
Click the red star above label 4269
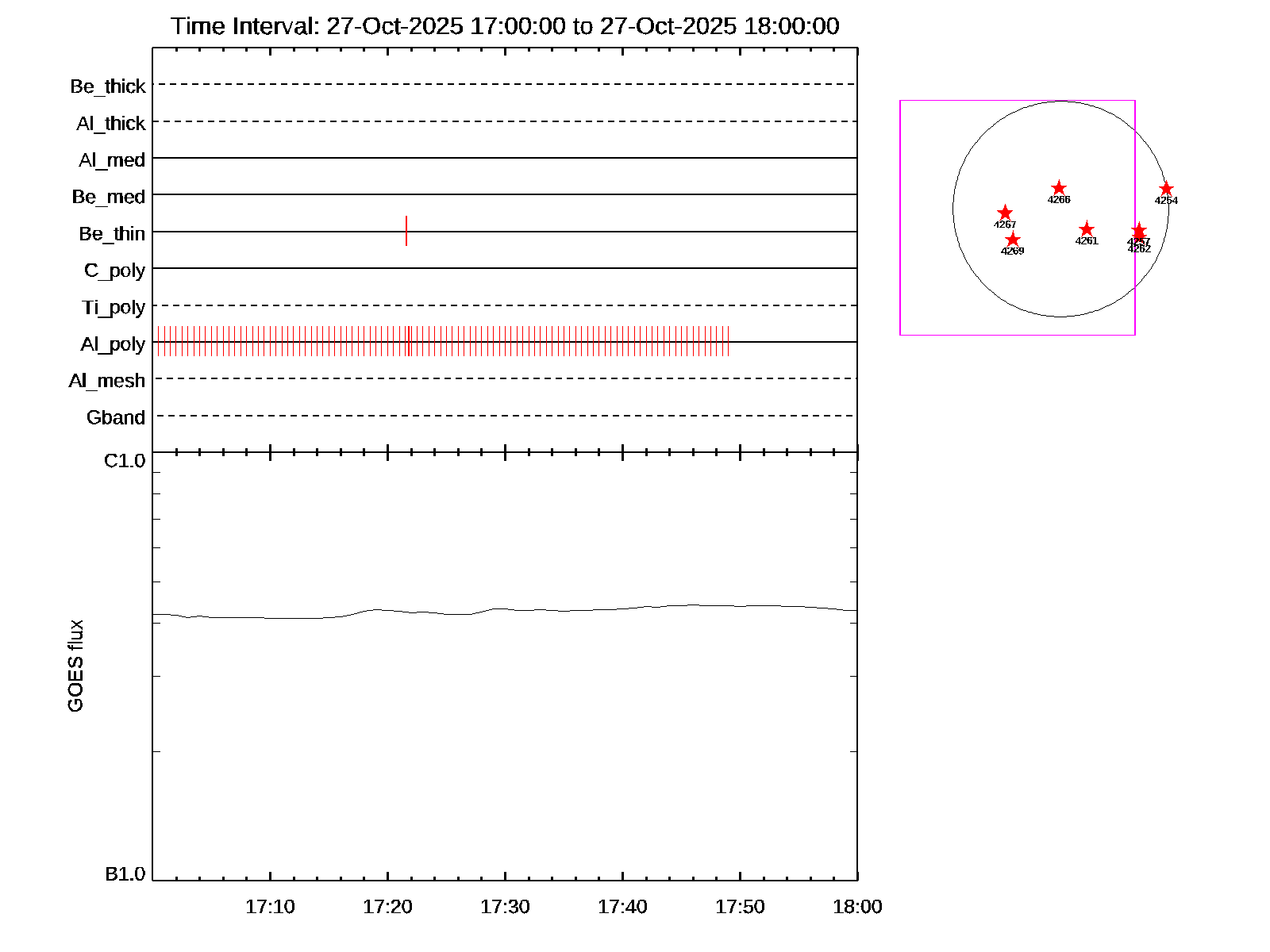click(1012, 240)
